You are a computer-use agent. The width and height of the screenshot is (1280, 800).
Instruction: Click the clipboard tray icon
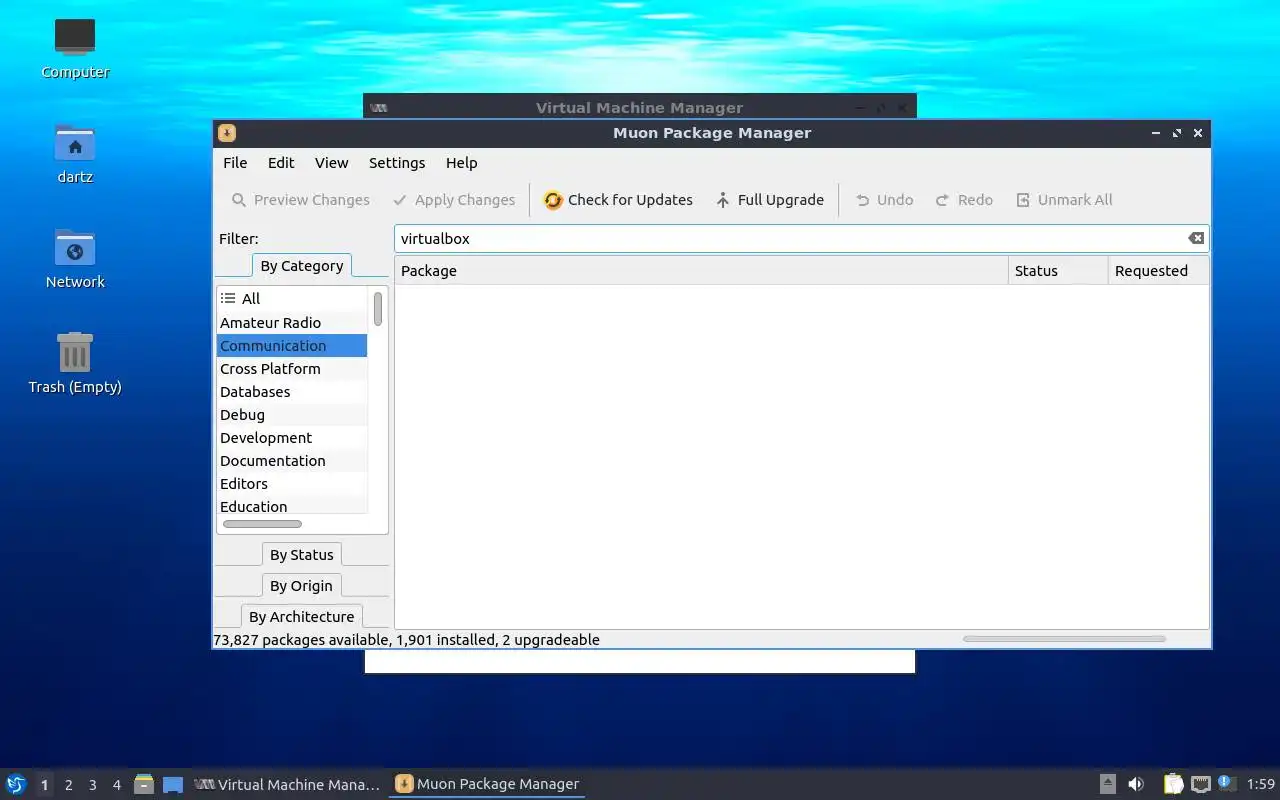point(1173,785)
